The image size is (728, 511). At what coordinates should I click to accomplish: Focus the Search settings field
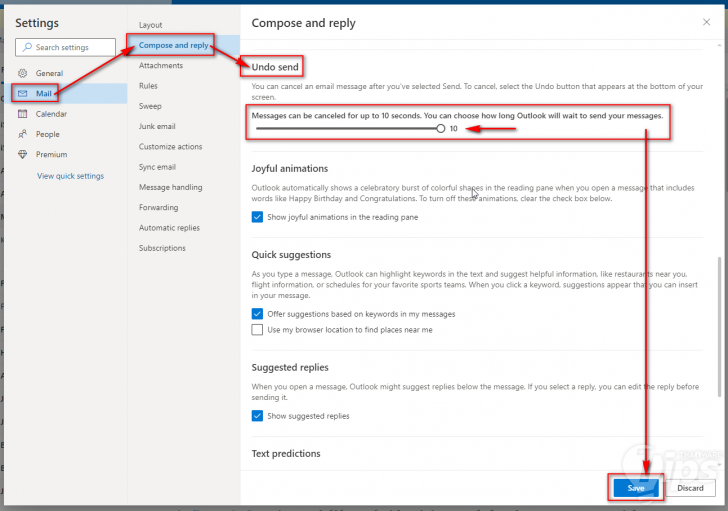point(65,47)
